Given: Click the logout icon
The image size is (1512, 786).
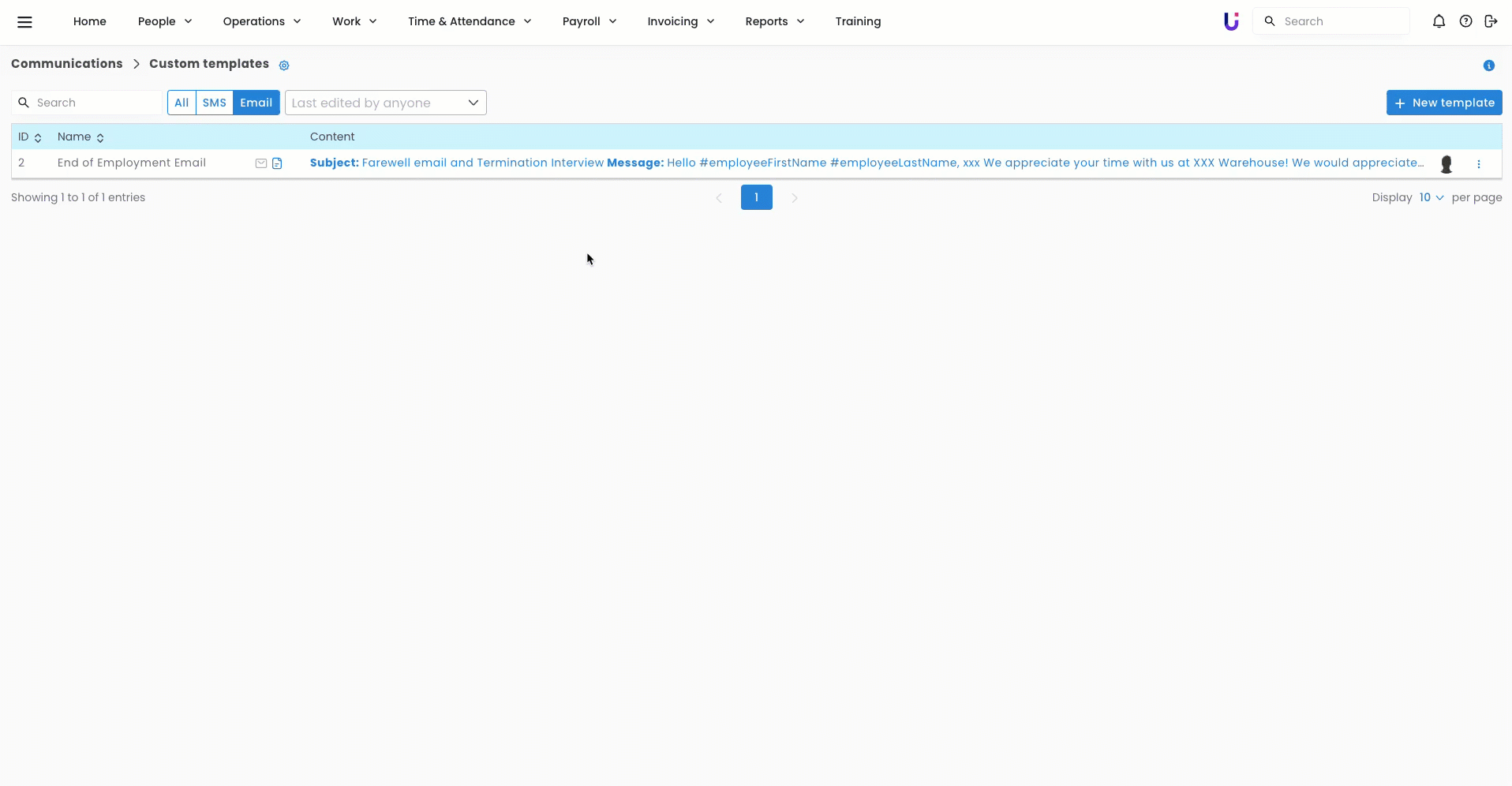Looking at the screenshot, I should click(1491, 21).
